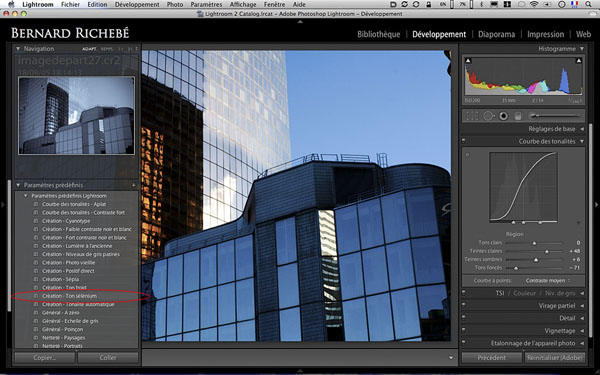Screen dimensions: 600x375
Task: Open the Affichage menu
Action: [x=243, y=5]
